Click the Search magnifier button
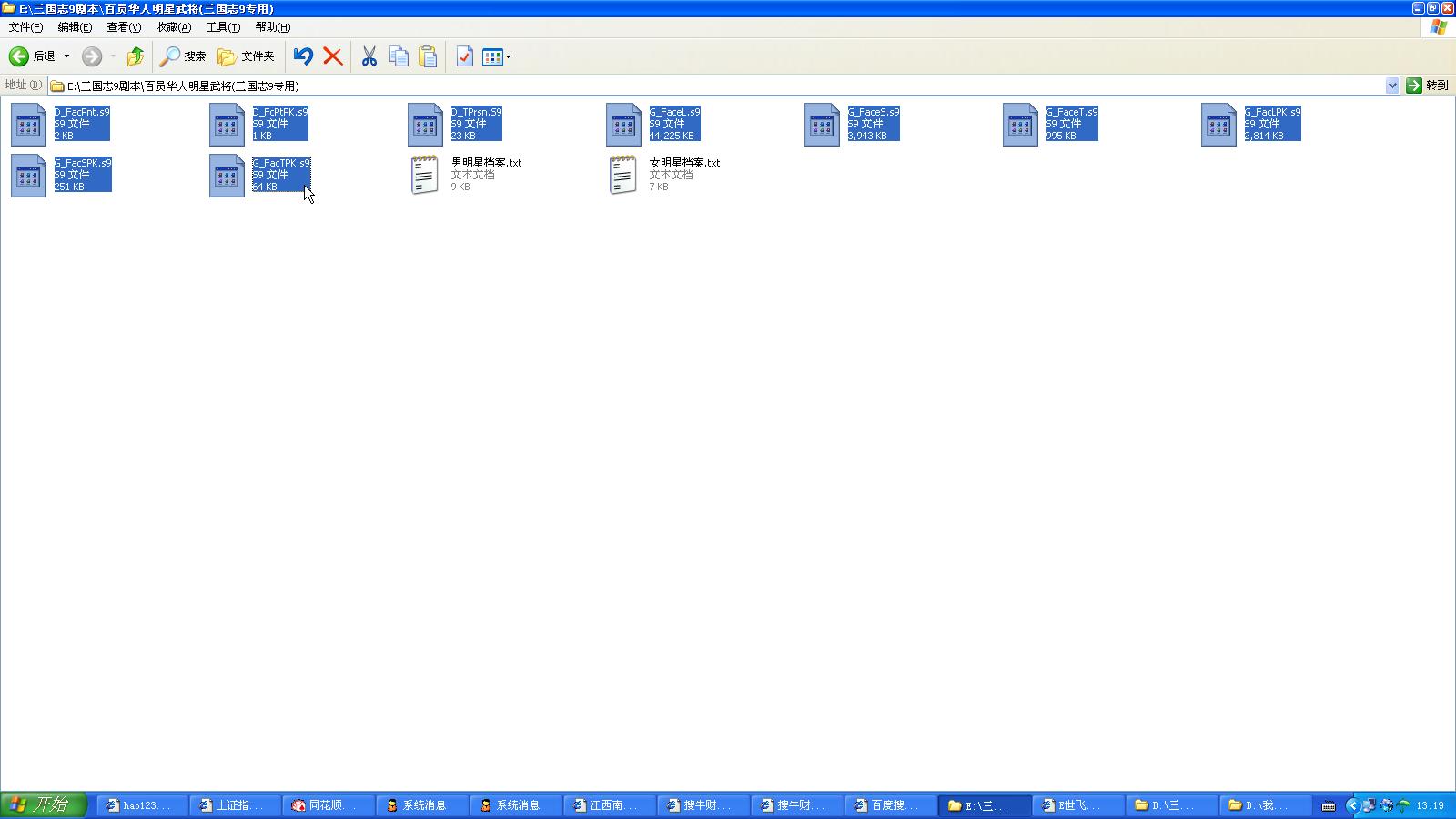The image size is (1456, 819). (183, 56)
